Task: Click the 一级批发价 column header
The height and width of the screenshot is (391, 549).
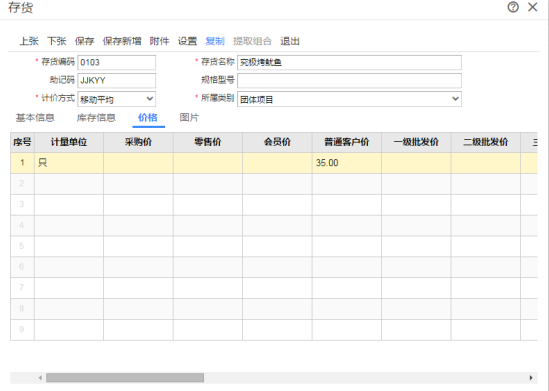Action: pos(416,142)
